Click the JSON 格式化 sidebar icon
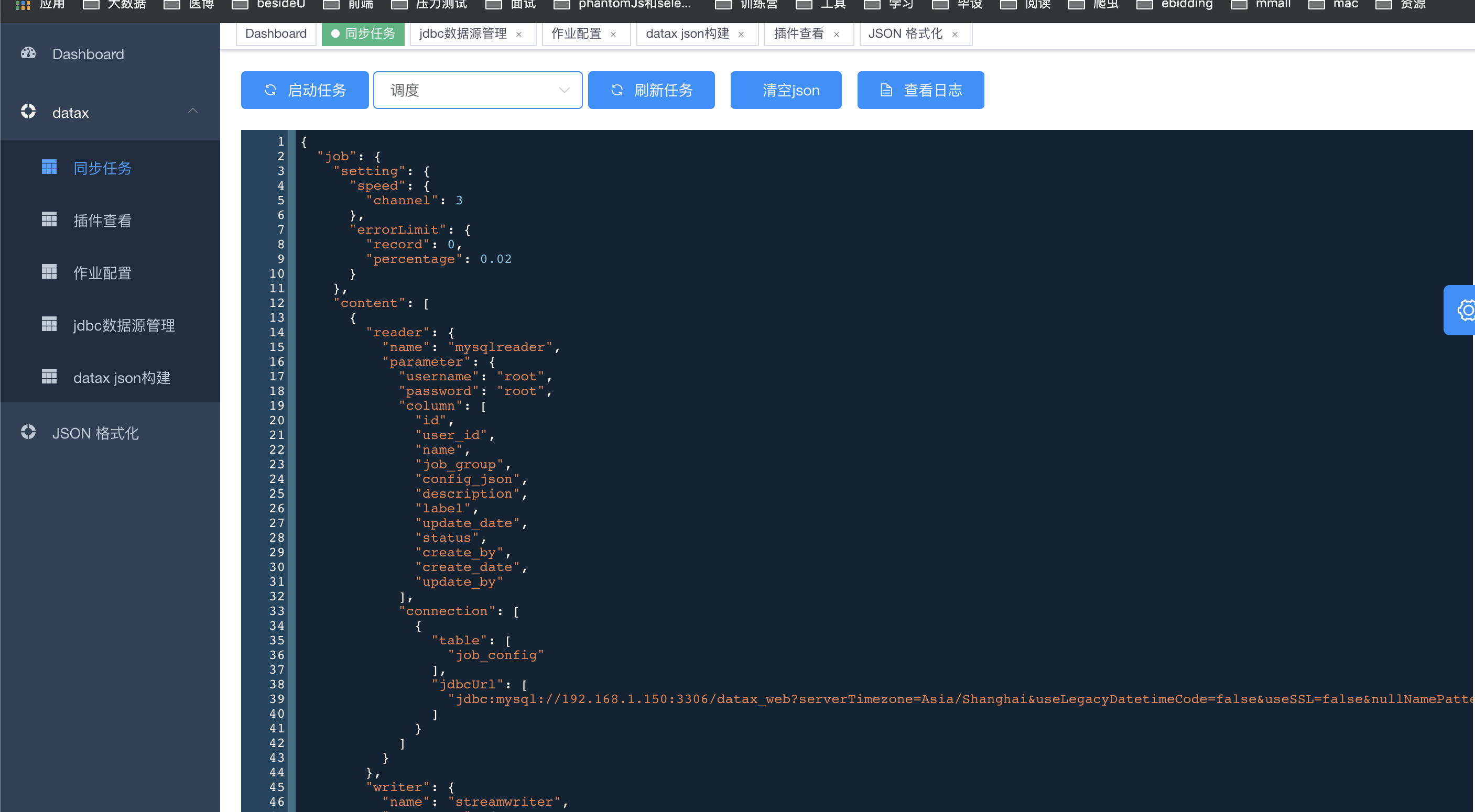The width and height of the screenshot is (1475, 812). pyautogui.click(x=28, y=432)
